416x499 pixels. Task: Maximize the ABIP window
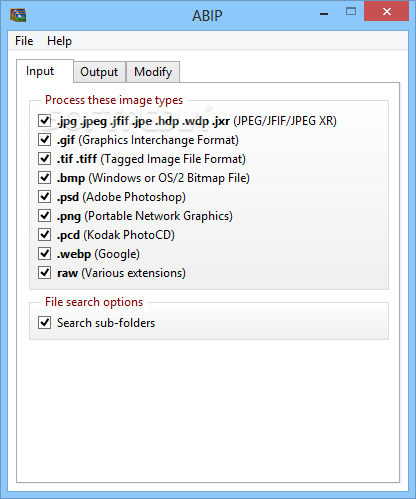point(351,12)
